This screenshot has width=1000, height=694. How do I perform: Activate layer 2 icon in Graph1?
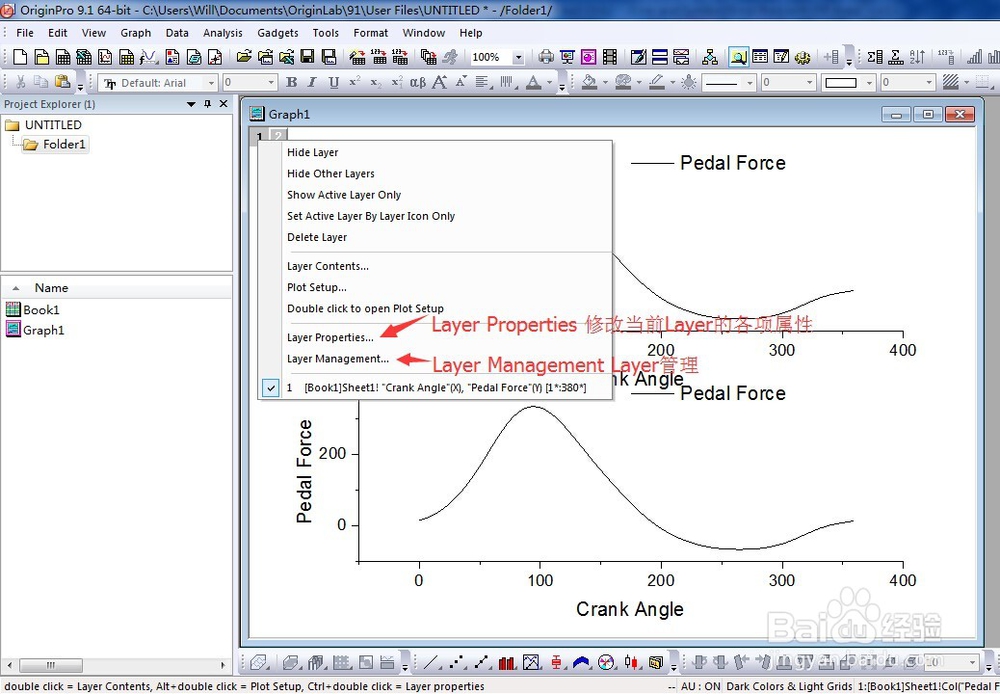pos(278,135)
